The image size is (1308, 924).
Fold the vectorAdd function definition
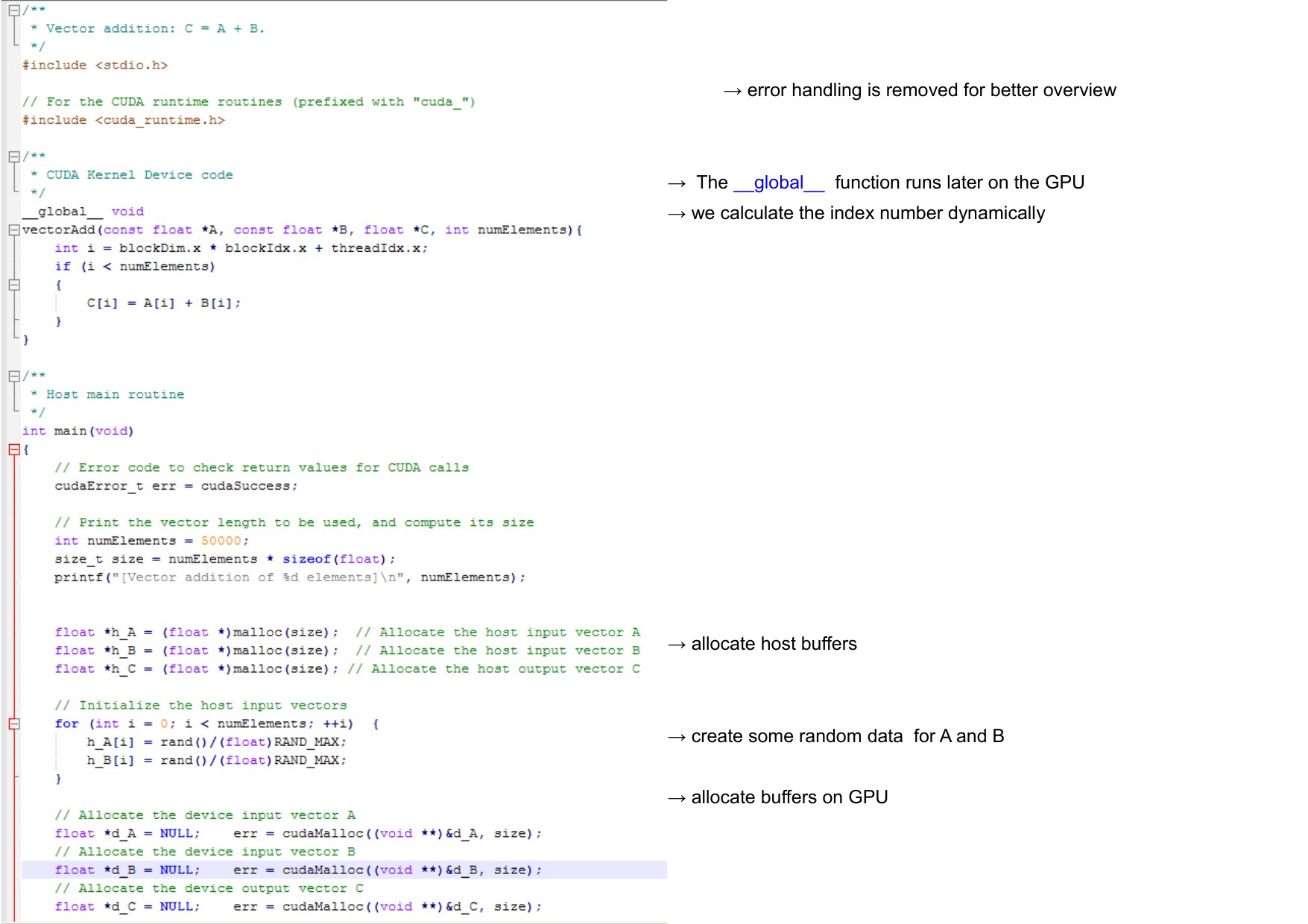click(x=13, y=230)
